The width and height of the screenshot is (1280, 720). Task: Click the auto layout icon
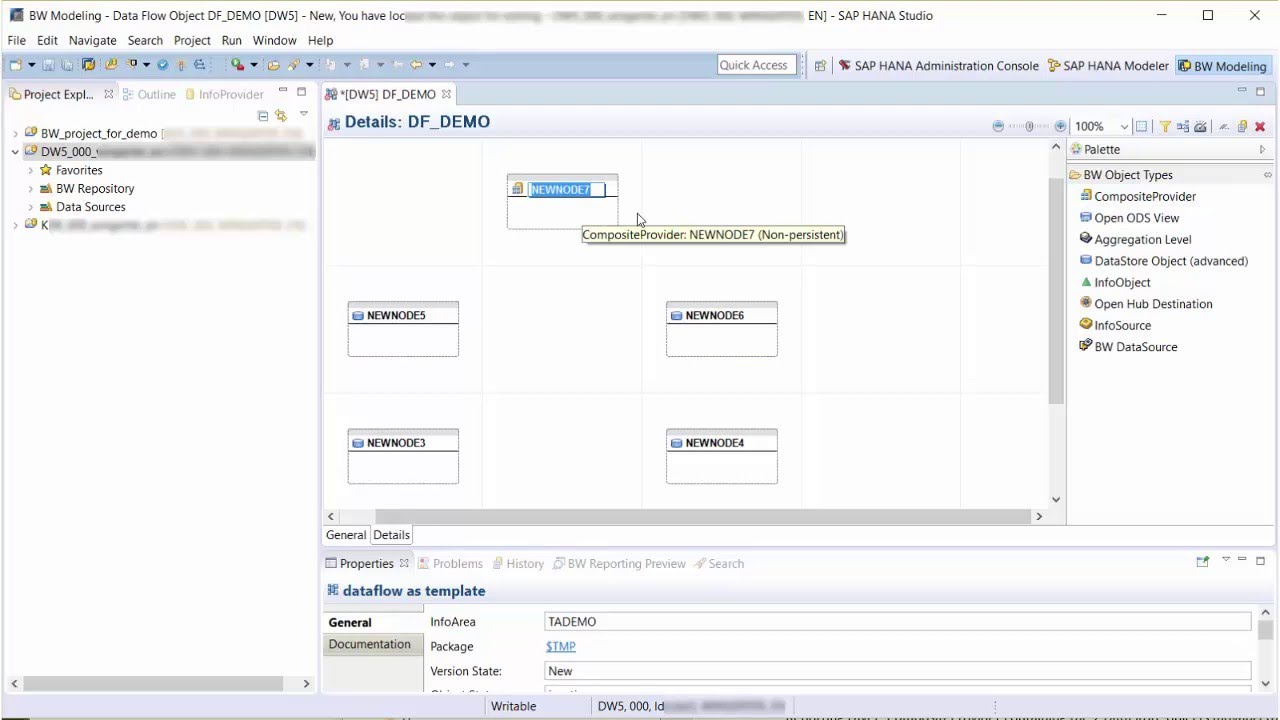pyautogui.click(x=1183, y=126)
